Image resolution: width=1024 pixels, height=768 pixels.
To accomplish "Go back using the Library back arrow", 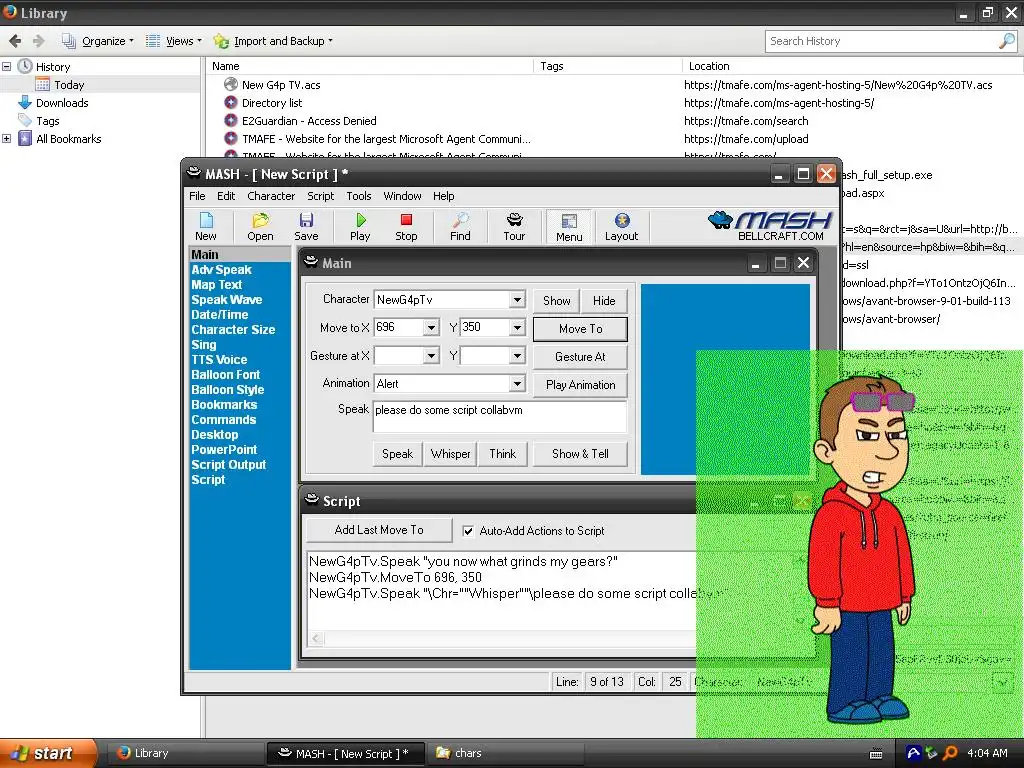I will click(x=15, y=41).
